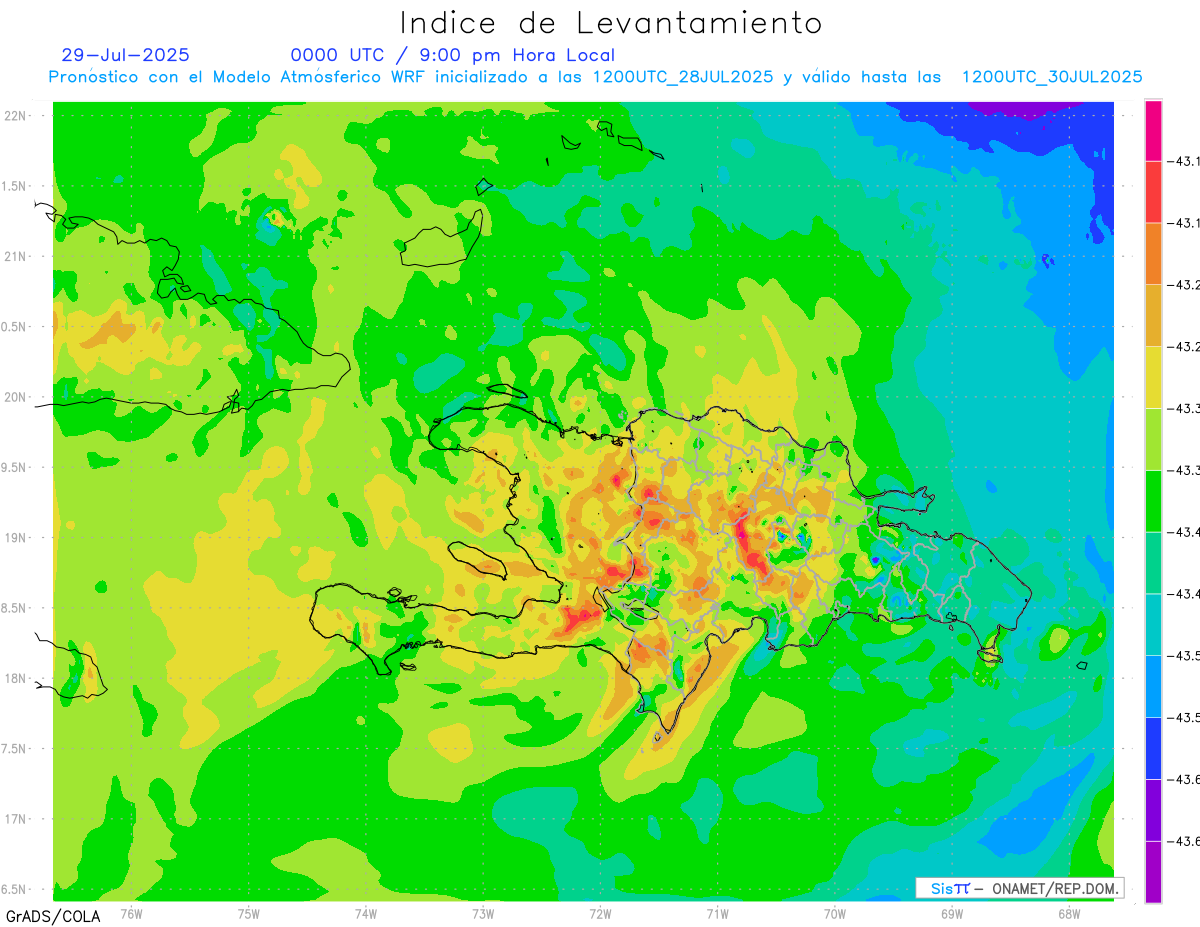
Task: Select the bright yellow legend swatch
Action: pos(1153,378)
